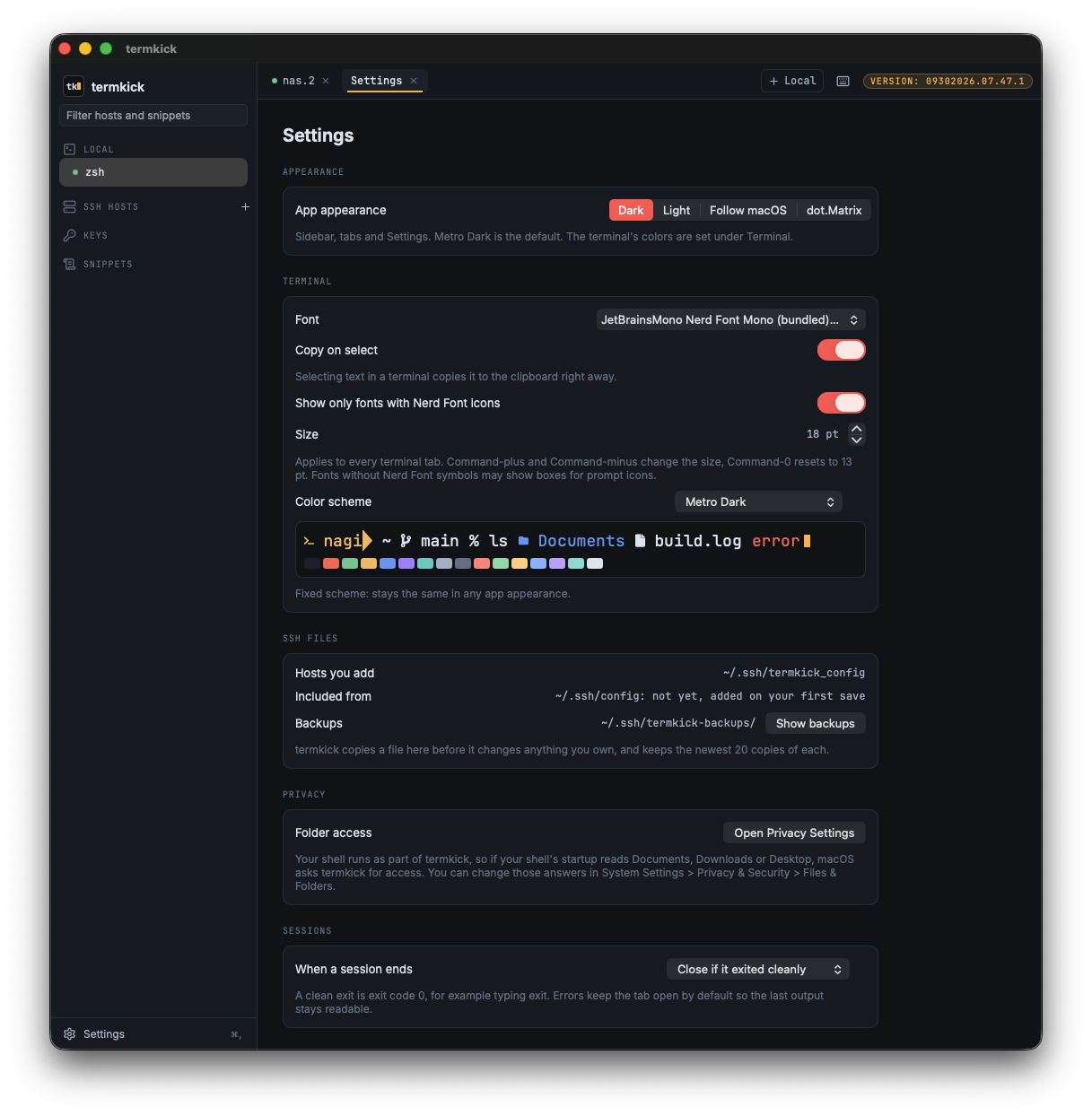Click the SSH HOSTS server icon
The height and width of the screenshot is (1116, 1092).
coord(69,206)
